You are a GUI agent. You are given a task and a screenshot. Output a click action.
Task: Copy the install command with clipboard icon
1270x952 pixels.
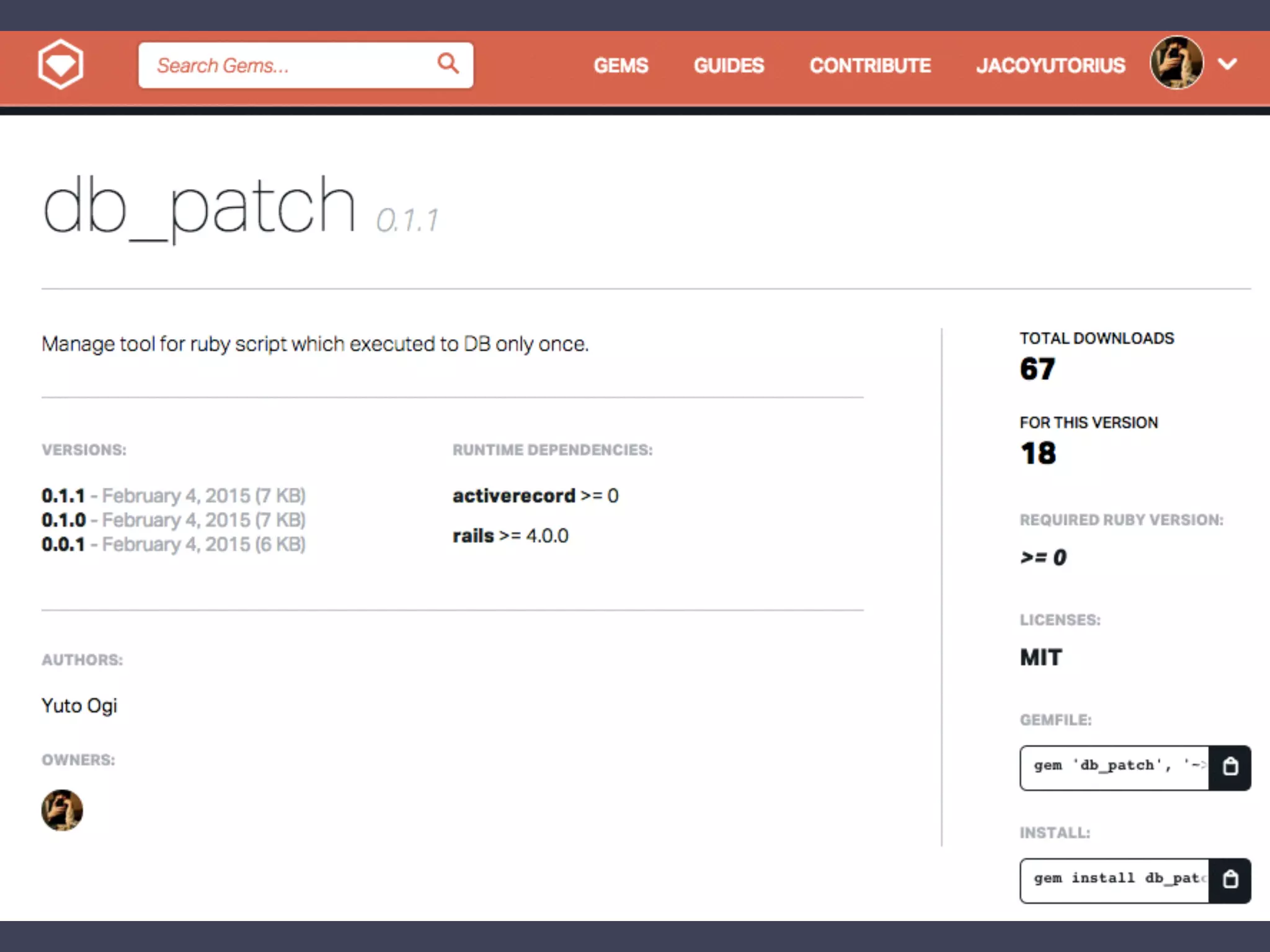pos(1230,880)
